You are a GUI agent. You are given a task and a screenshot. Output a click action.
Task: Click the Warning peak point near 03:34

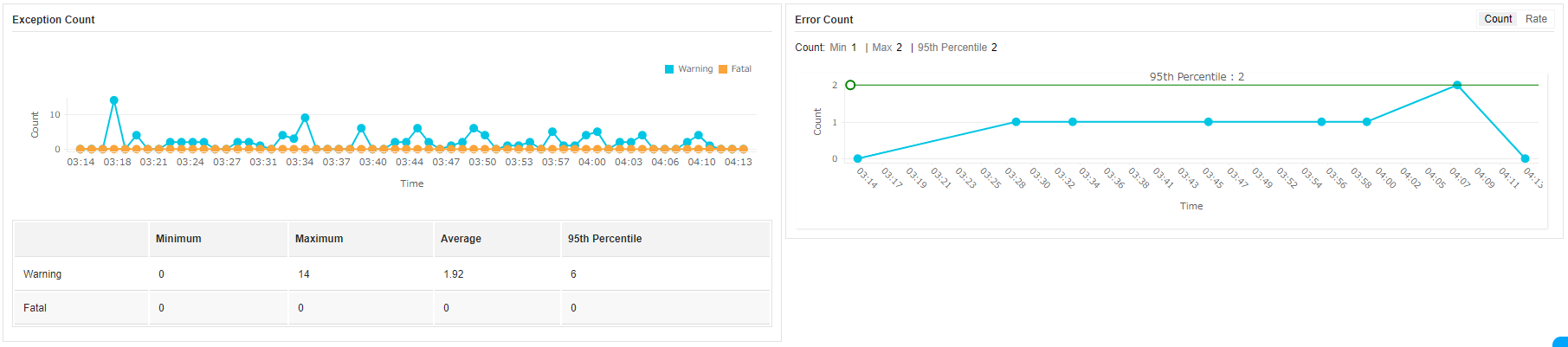tap(305, 118)
